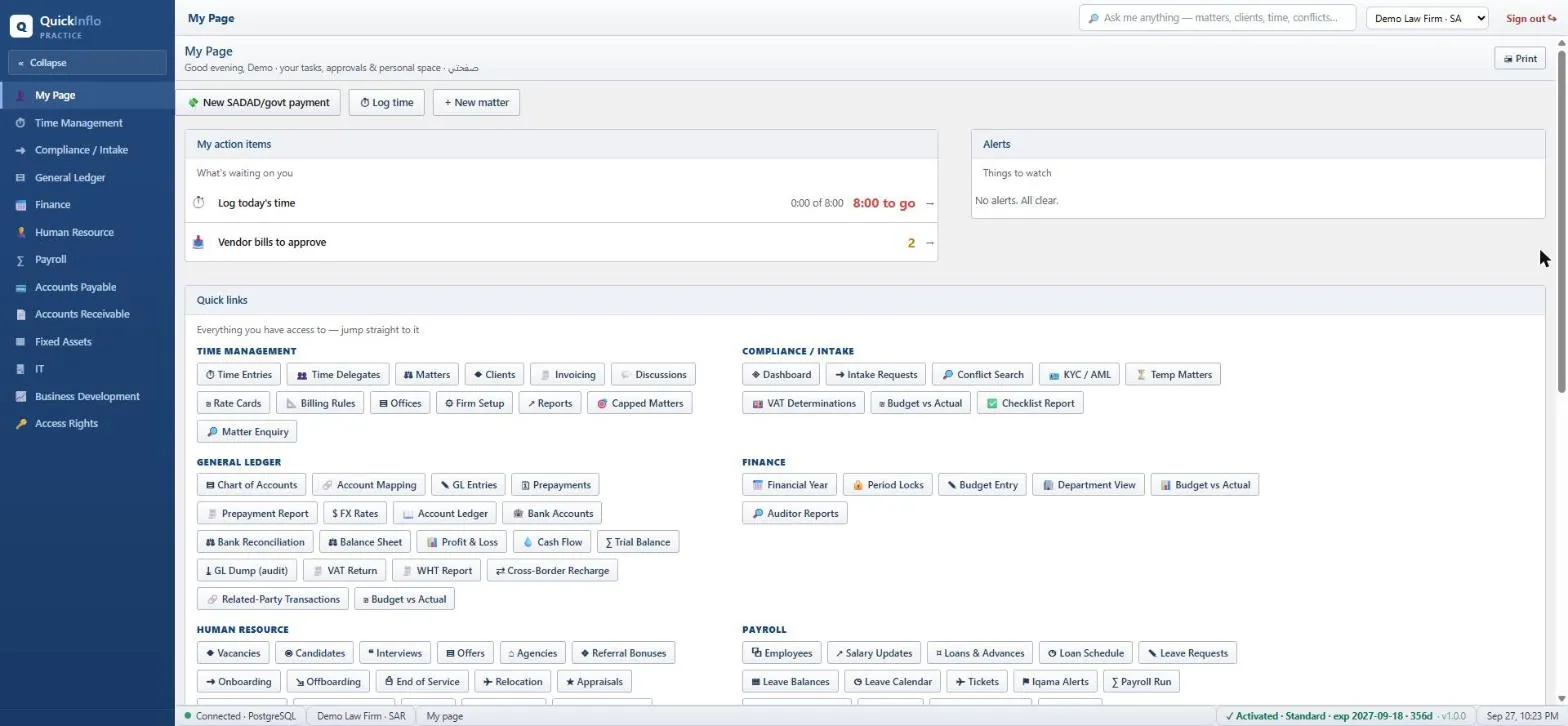Click the IT sidebar icon
Screen dimensions: 1568x726
click(x=21, y=369)
